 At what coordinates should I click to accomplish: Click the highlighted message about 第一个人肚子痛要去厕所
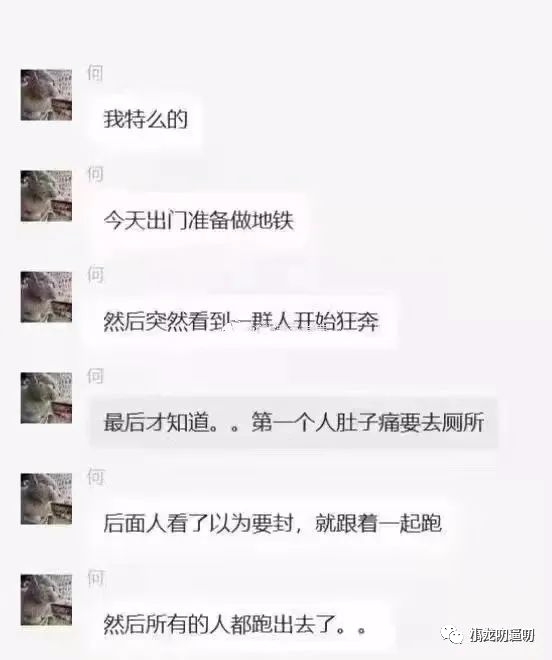[x=294, y=423]
